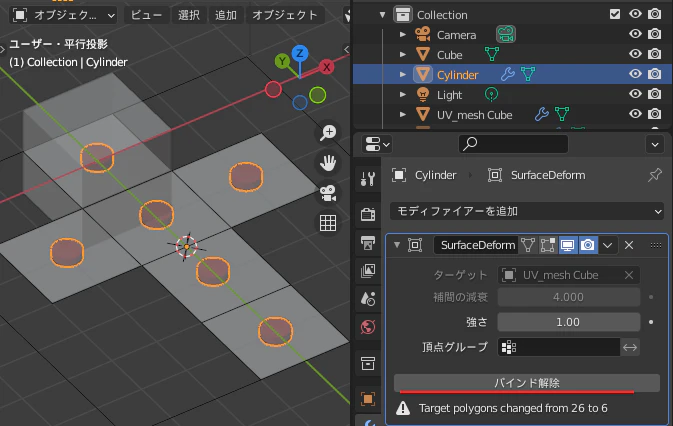Switch perspective/orthographic with the grid icon

click(x=328, y=223)
